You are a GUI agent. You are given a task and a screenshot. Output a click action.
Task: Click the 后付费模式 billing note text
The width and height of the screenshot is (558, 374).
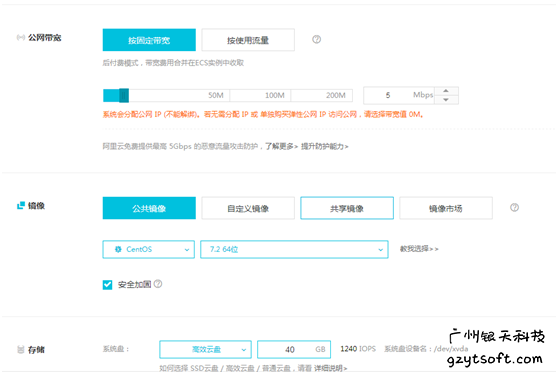(173, 63)
